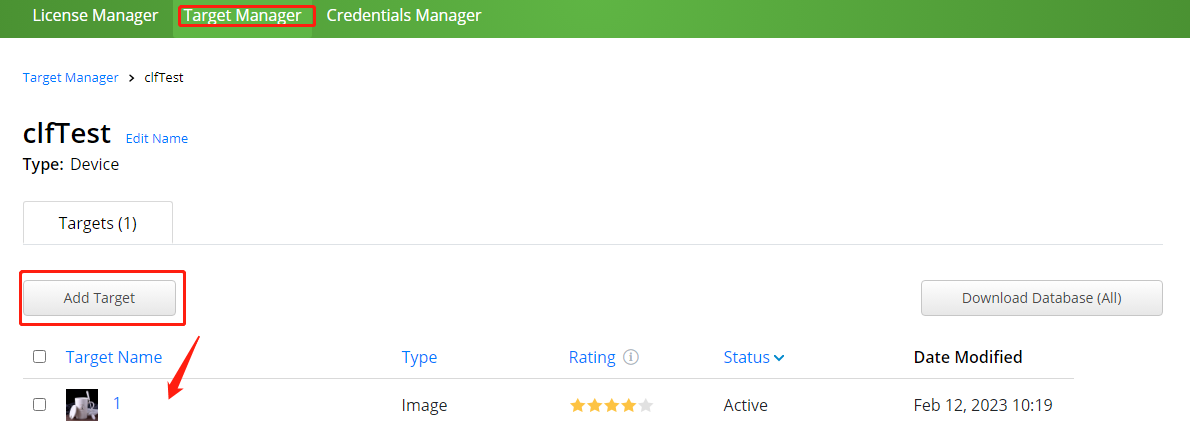Tick the select-all targets checkbox in header

[39, 357]
